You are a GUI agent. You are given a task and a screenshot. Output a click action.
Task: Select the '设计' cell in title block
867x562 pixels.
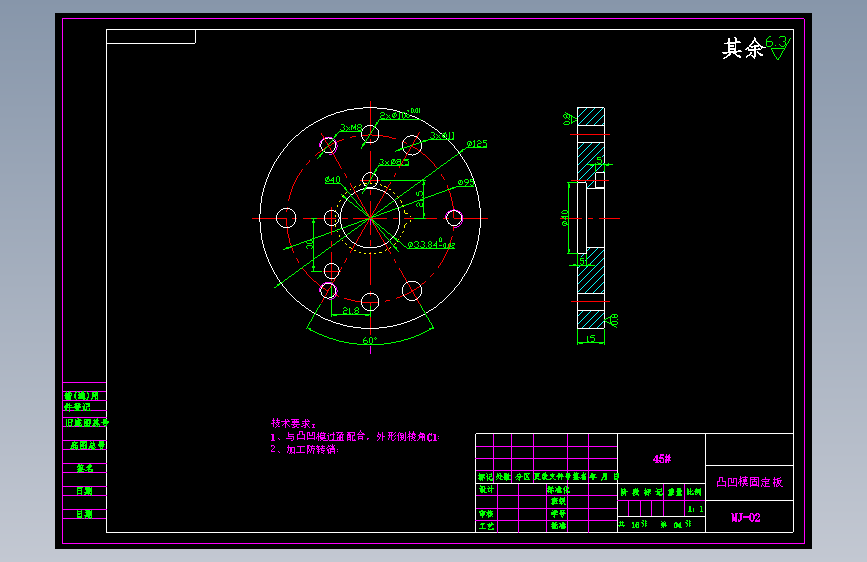tap(487, 490)
